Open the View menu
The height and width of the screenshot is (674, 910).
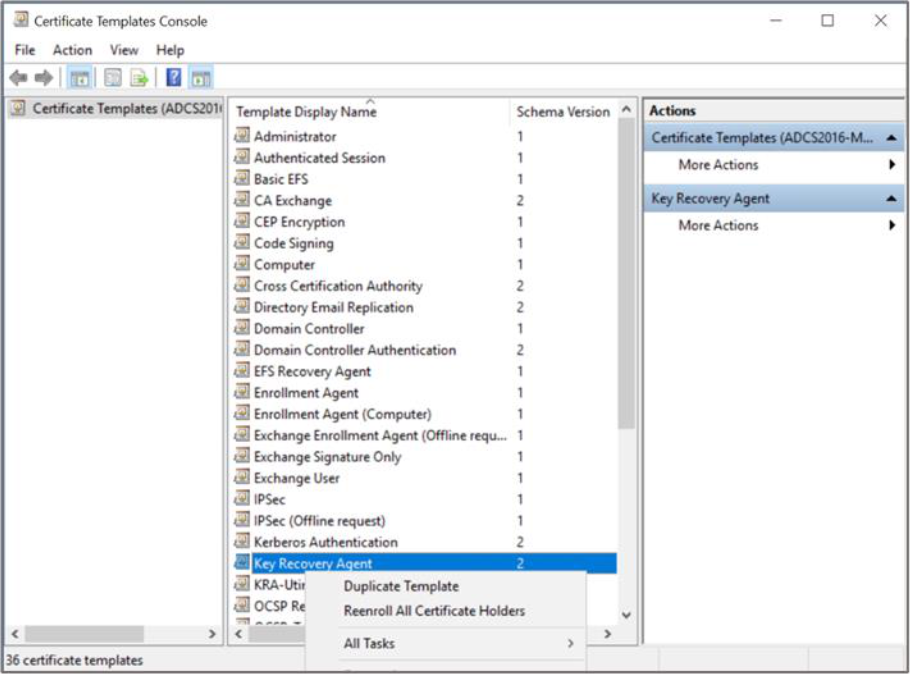[x=124, y=50]
